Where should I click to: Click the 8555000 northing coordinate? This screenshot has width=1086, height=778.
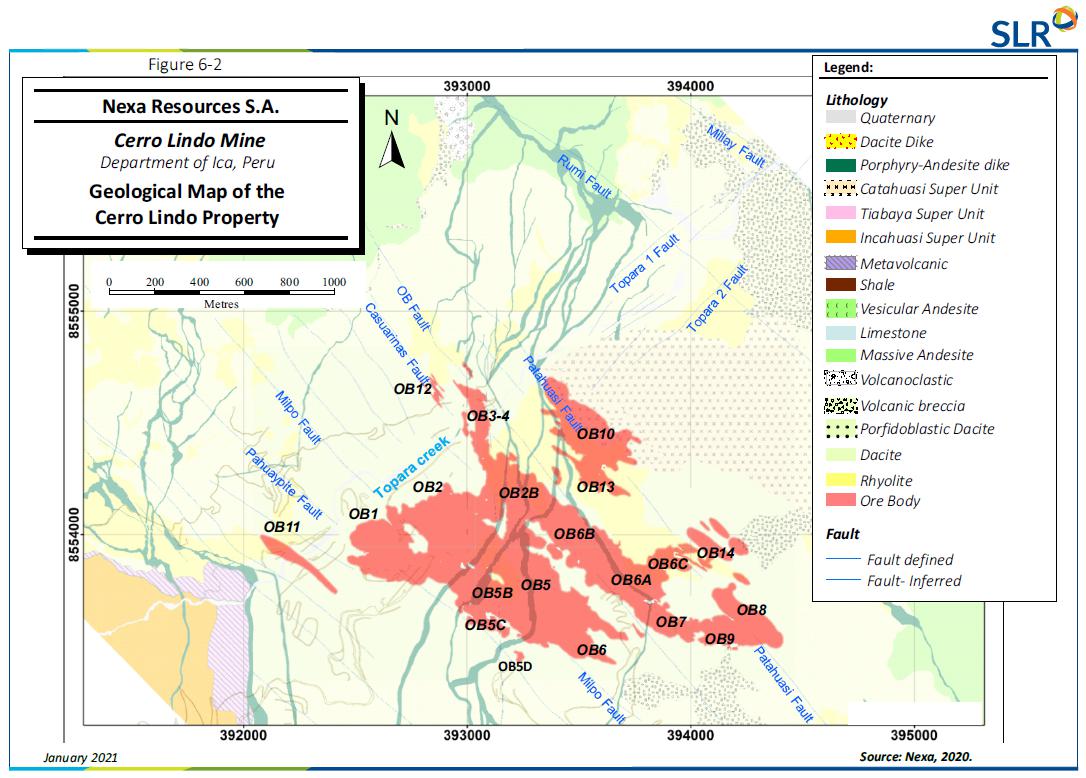(x=73, y=311)
